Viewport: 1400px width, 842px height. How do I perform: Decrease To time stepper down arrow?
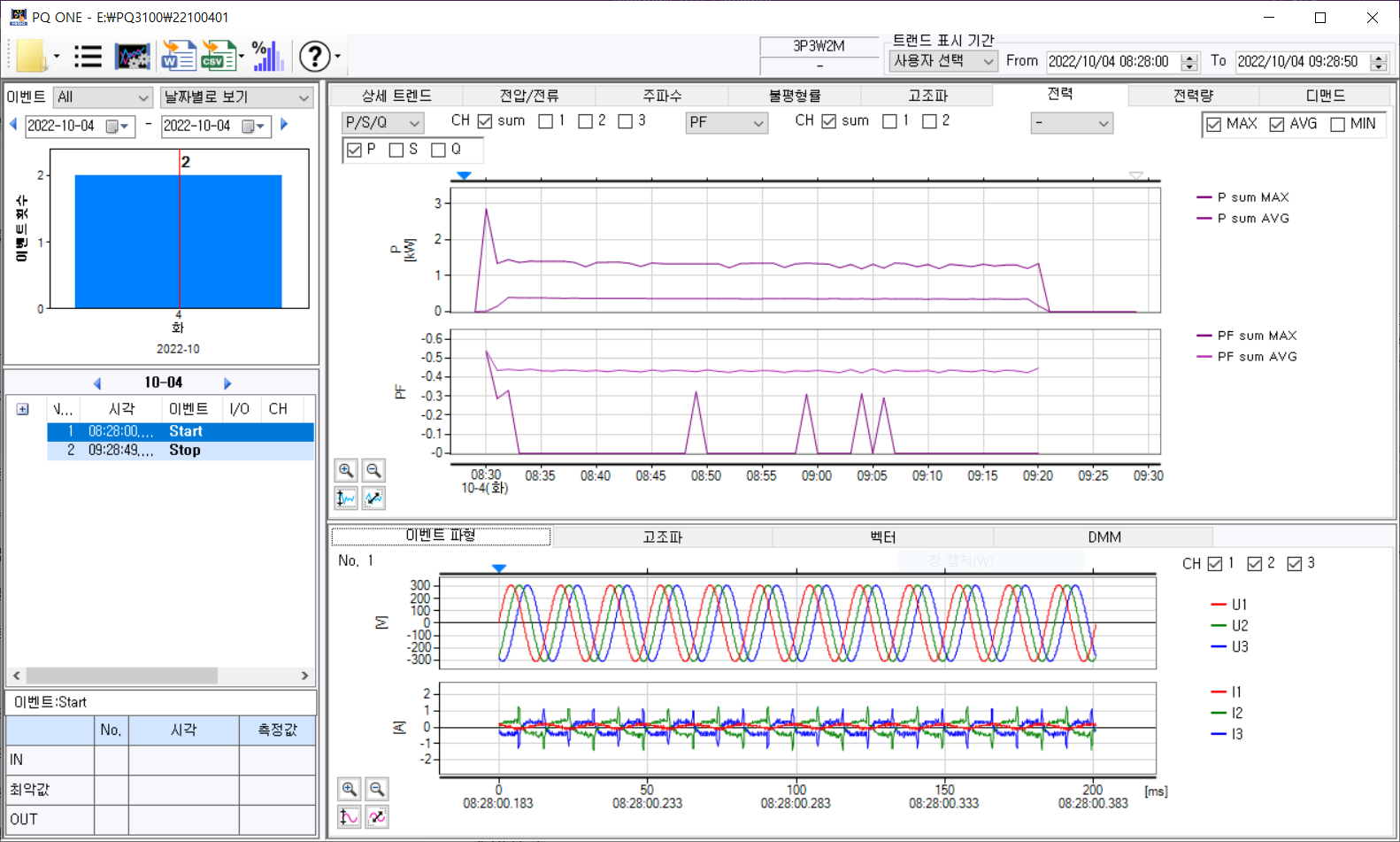point(1379,66)
